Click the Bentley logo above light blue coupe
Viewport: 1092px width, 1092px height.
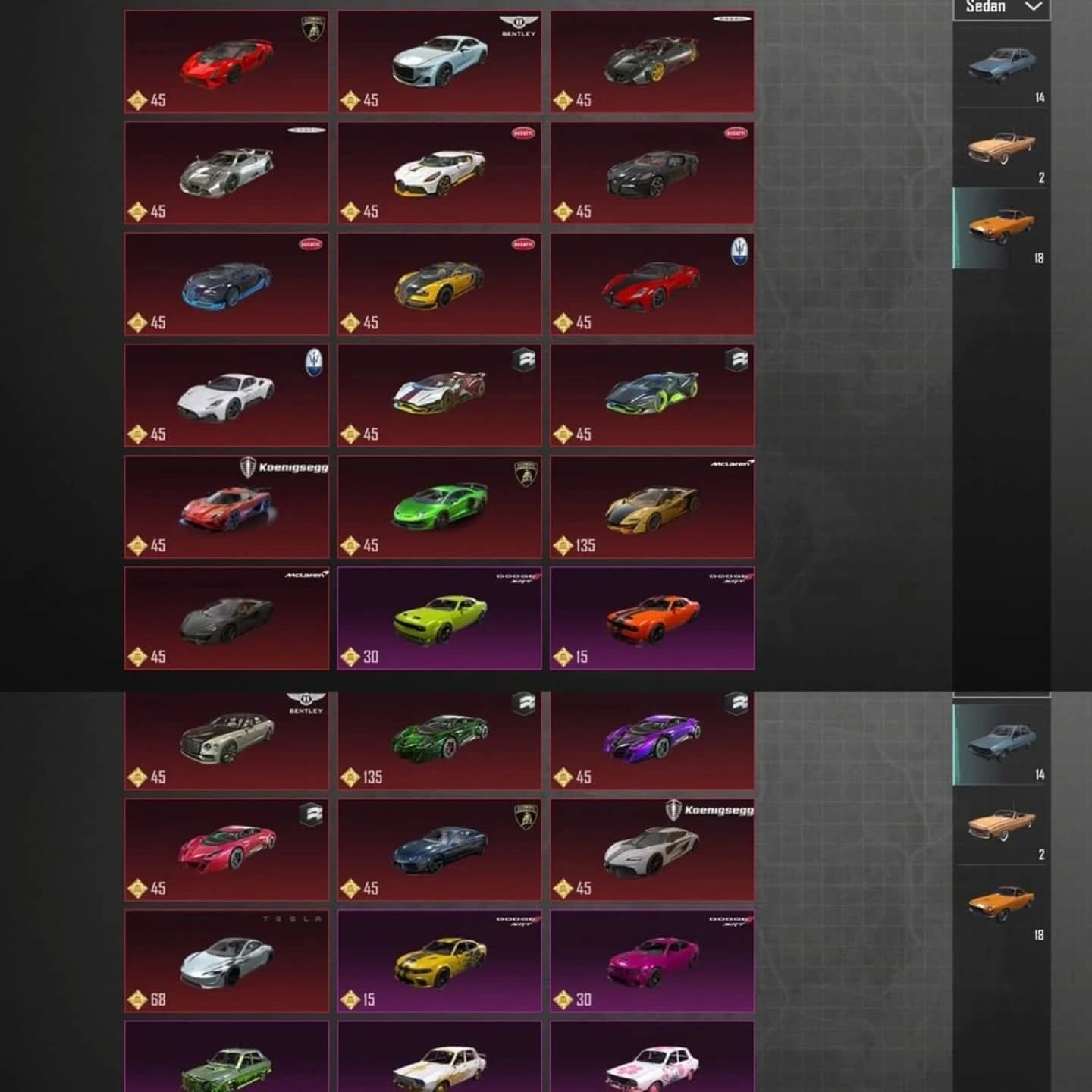[519, 26]
